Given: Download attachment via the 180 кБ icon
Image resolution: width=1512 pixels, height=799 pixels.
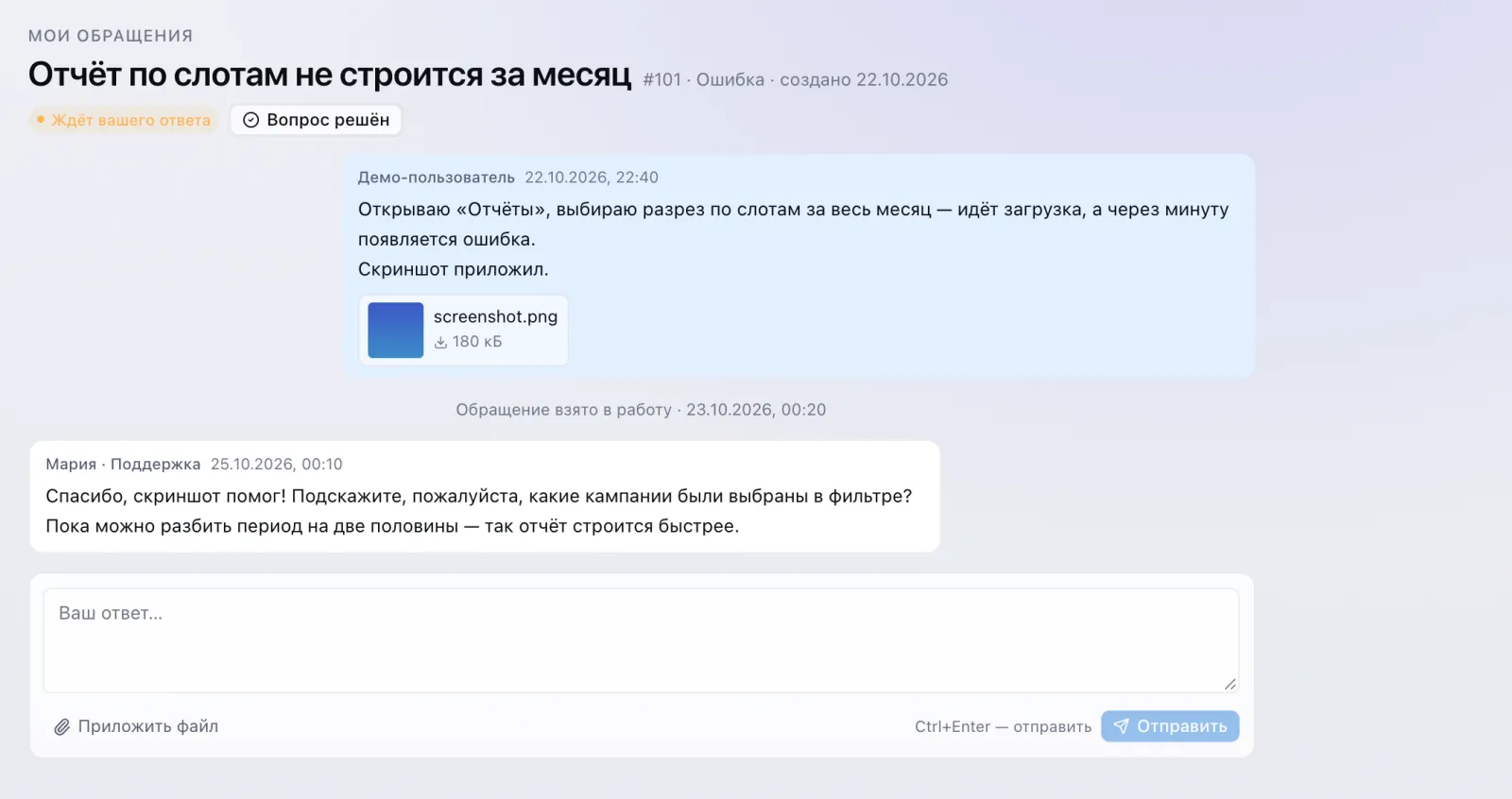Looking at the screenshot, I should coord(440,342).
